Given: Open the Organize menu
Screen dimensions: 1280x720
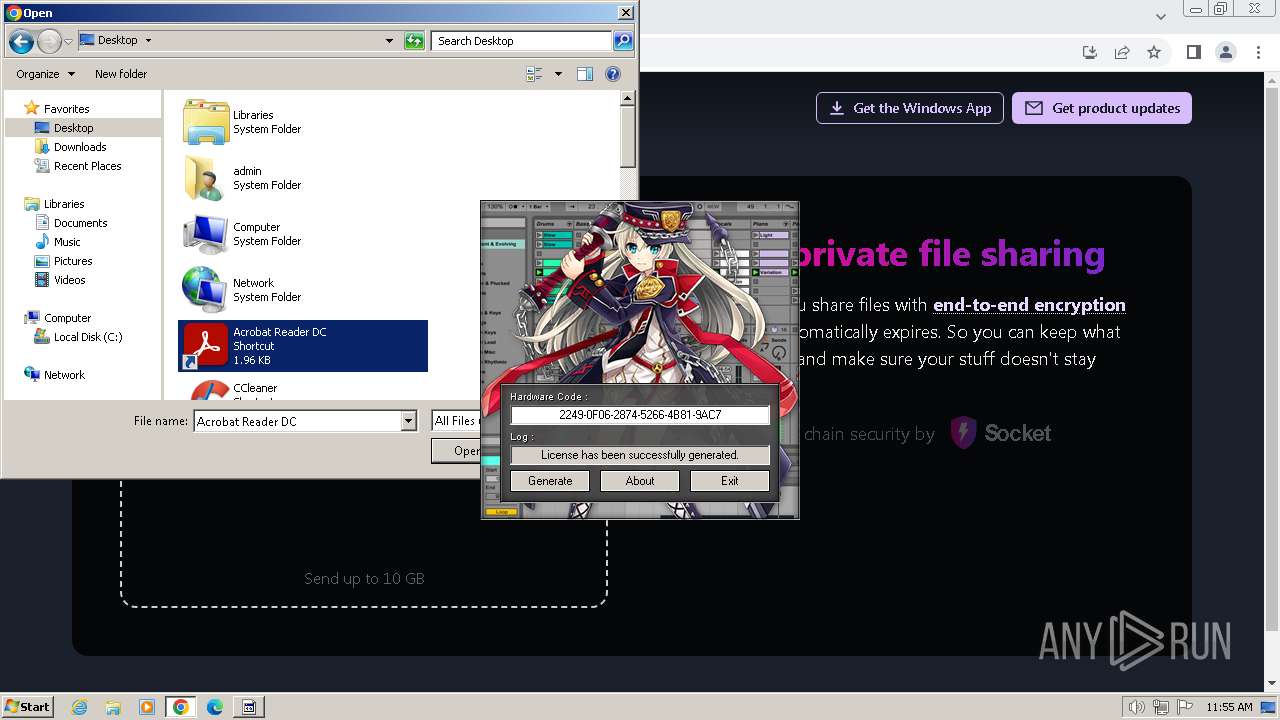Looking at the screenshot, I should point(45,74).
